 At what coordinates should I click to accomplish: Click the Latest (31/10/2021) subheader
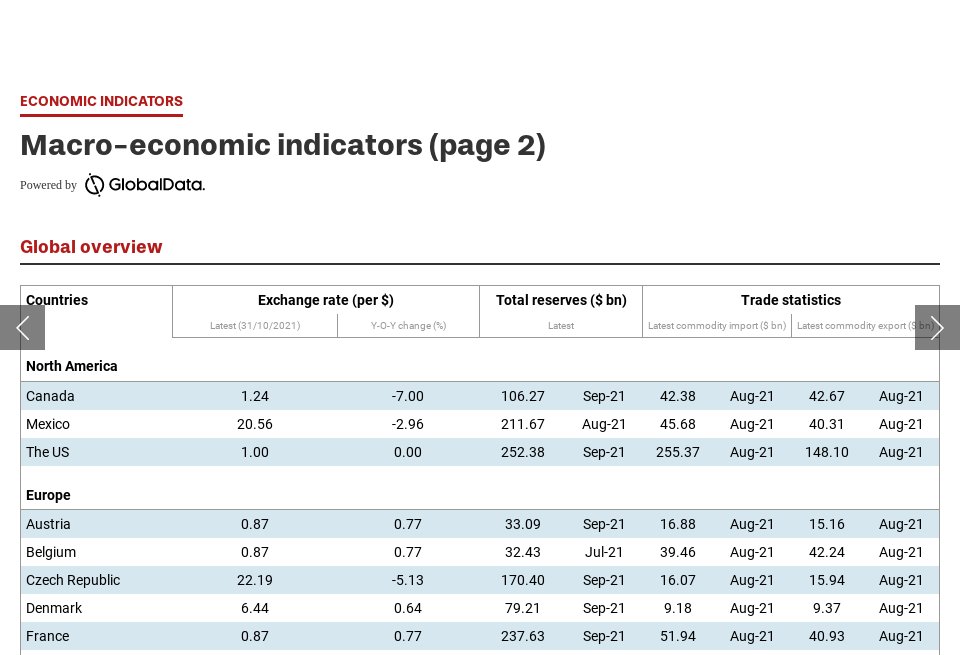[x=254, y=326]
